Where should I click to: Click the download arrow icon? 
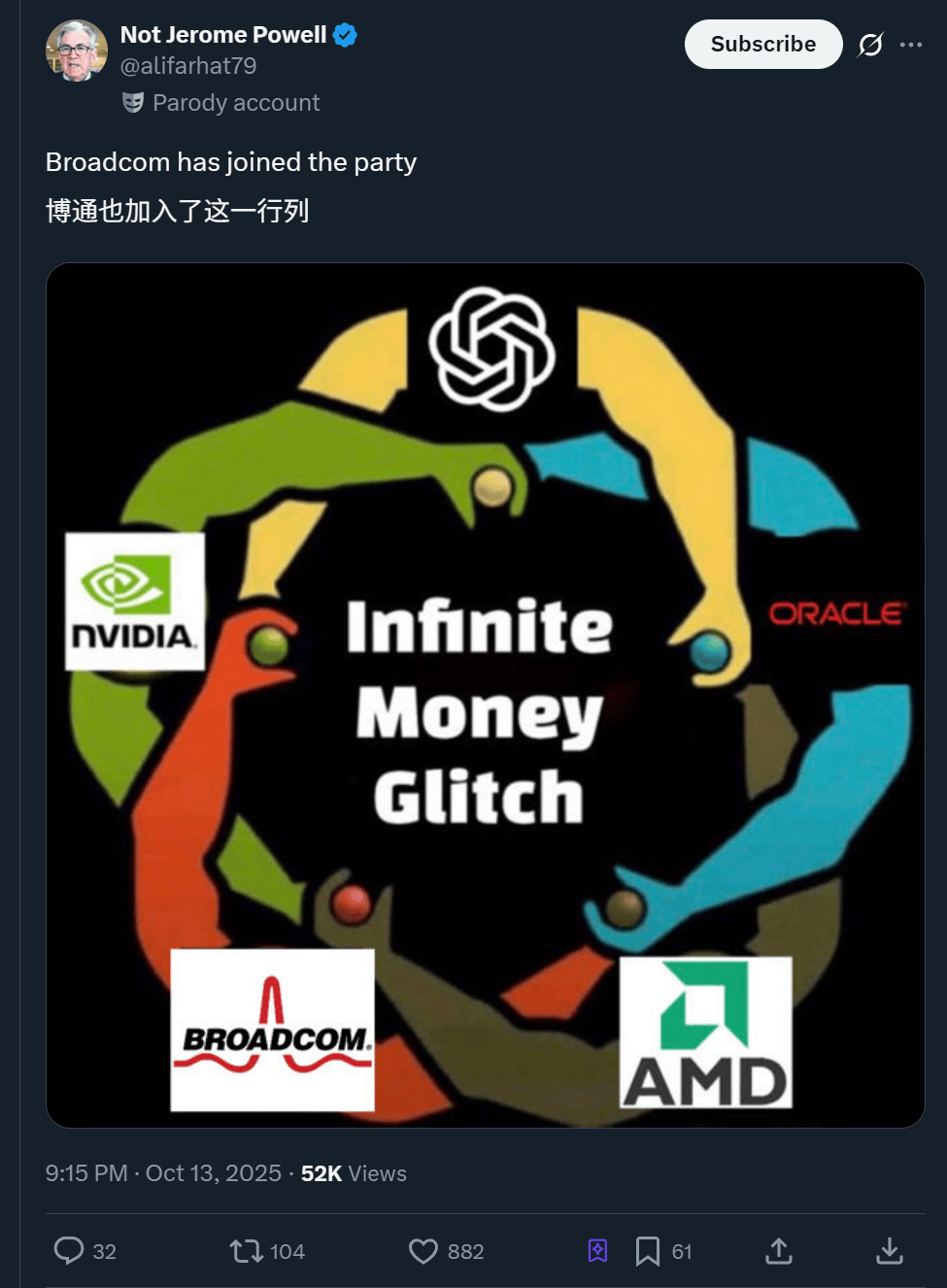pyautogui.click(x=890, y=1251)
